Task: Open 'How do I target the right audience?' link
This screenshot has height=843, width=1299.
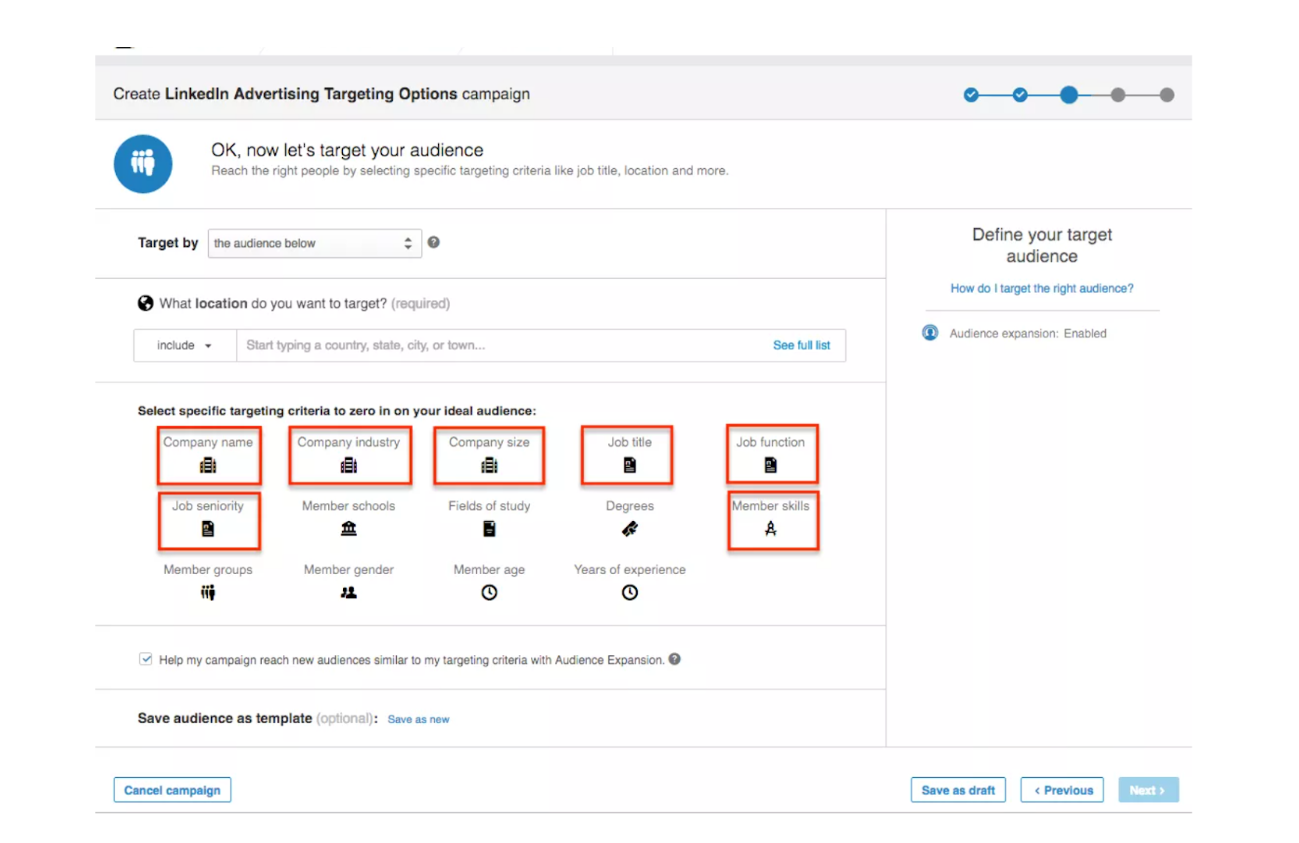Action: [x=1042, y=288]
